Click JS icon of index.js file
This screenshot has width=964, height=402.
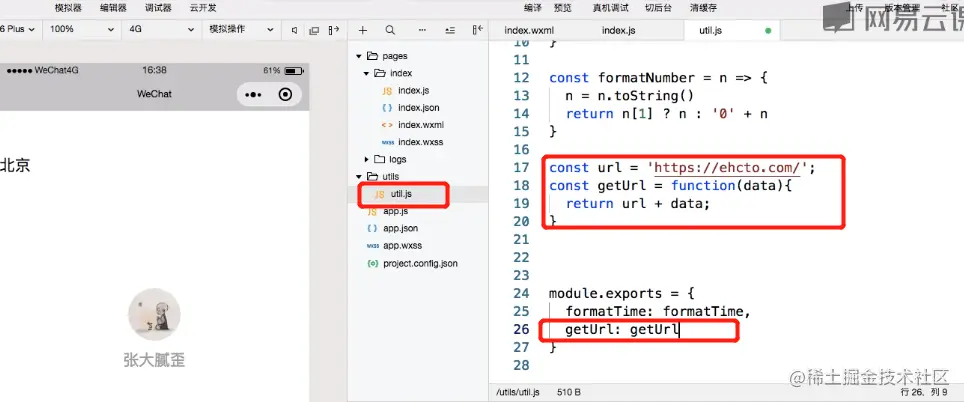pyautogui.click(x=387, y=90)
